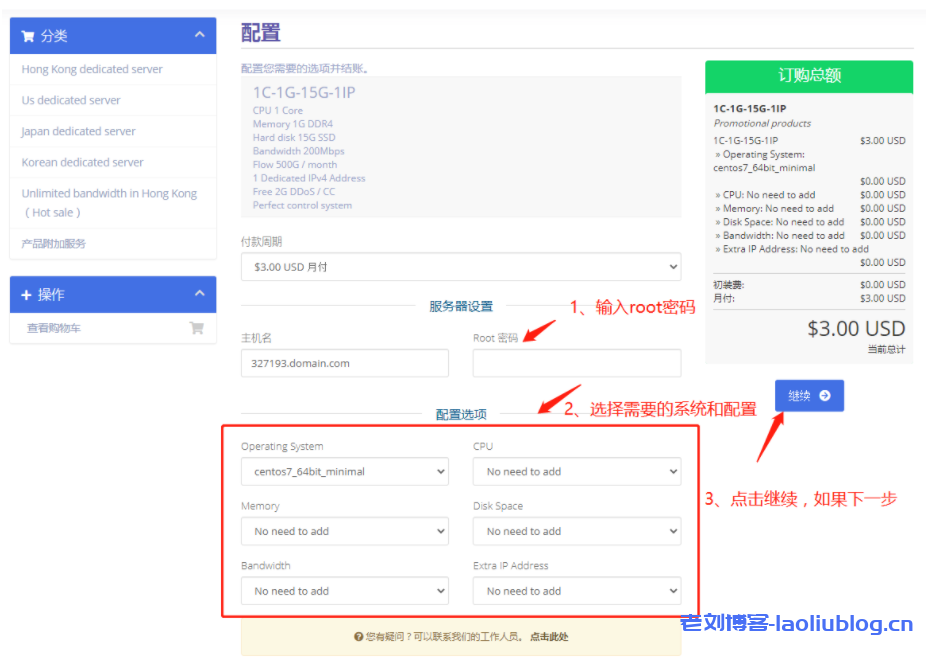Open the CPU options dropdown

tap(576, 472)
